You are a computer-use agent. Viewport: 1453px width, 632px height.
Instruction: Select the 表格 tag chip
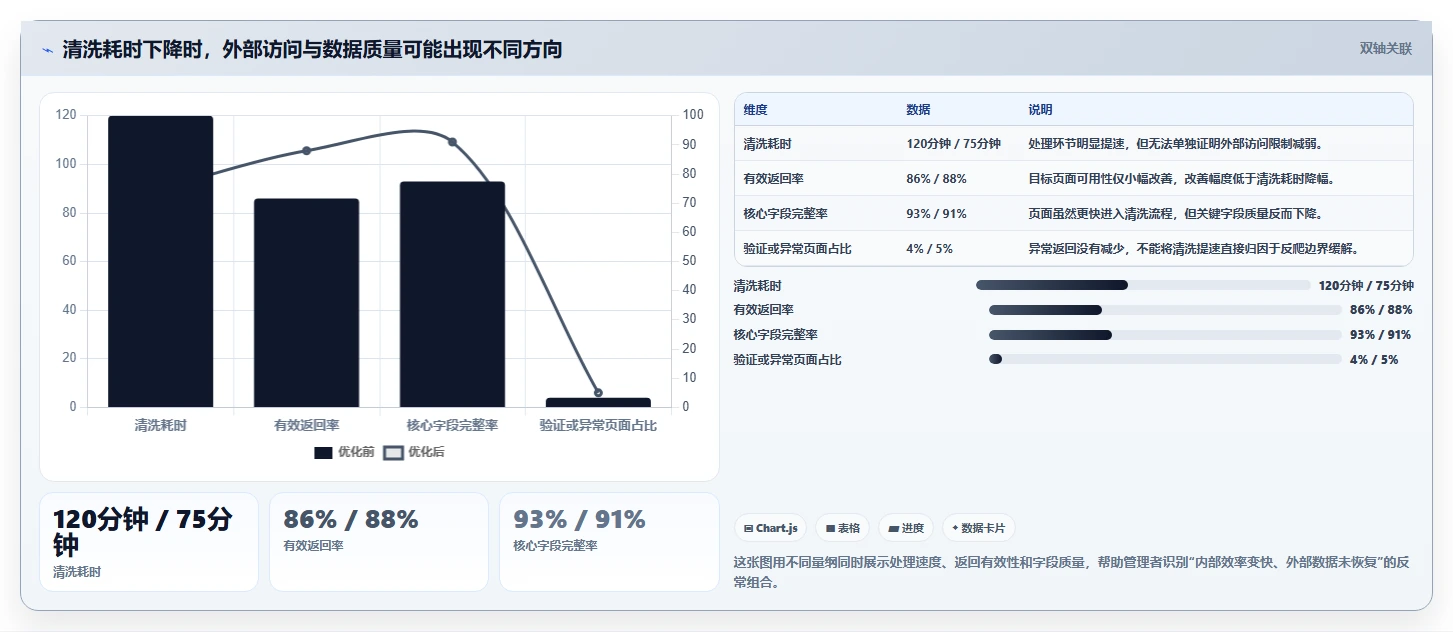click(x=842, y=528)
